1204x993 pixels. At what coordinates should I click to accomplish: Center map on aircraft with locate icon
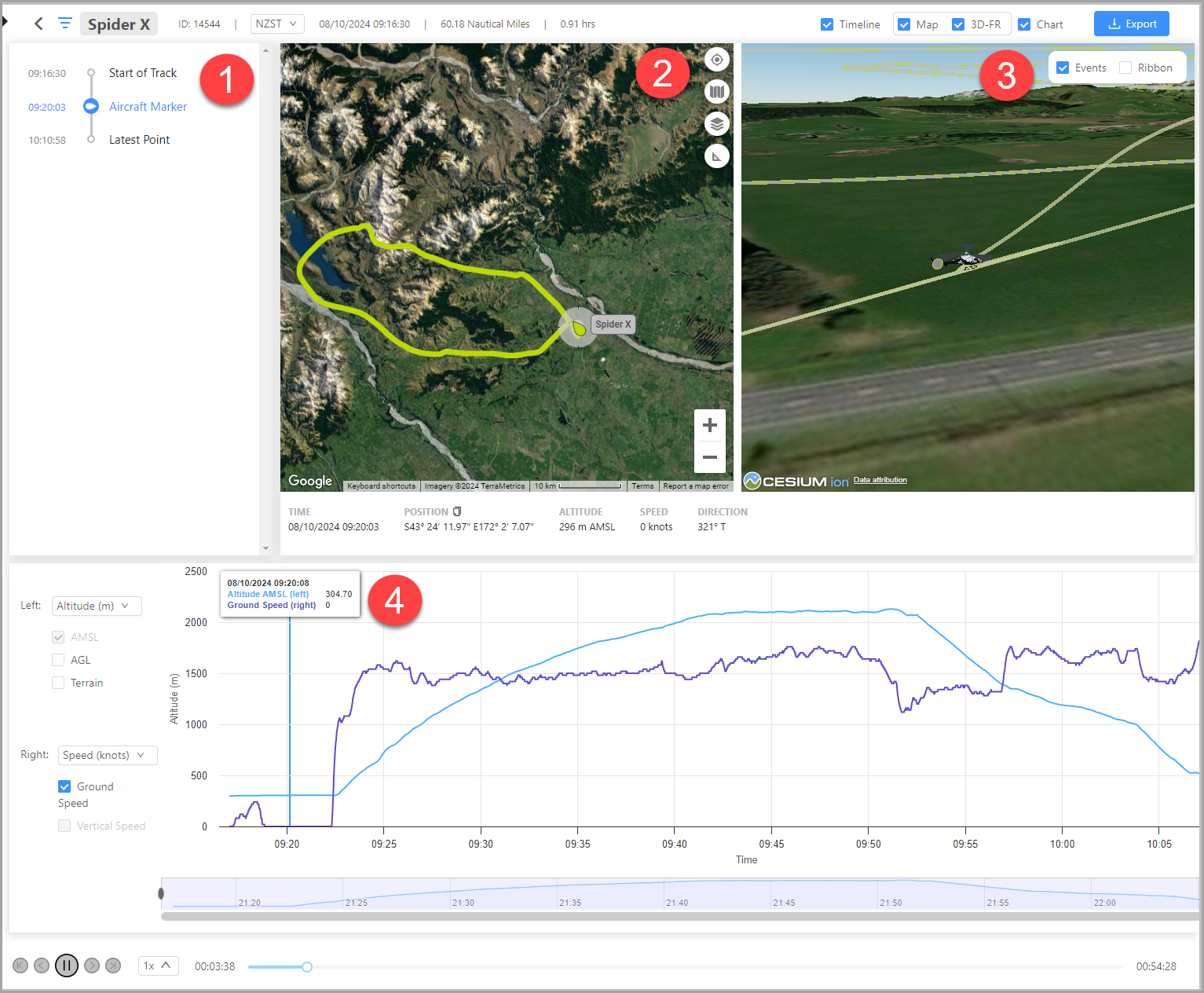point(716,60)
